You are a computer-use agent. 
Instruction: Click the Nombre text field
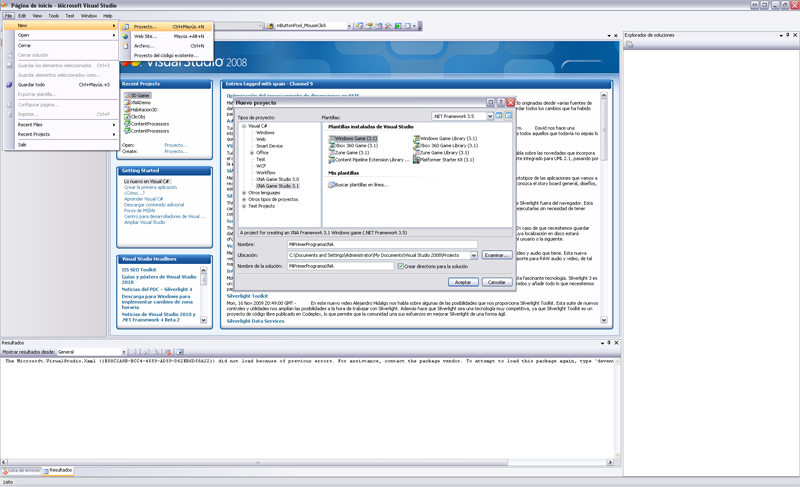coord(382,244)
